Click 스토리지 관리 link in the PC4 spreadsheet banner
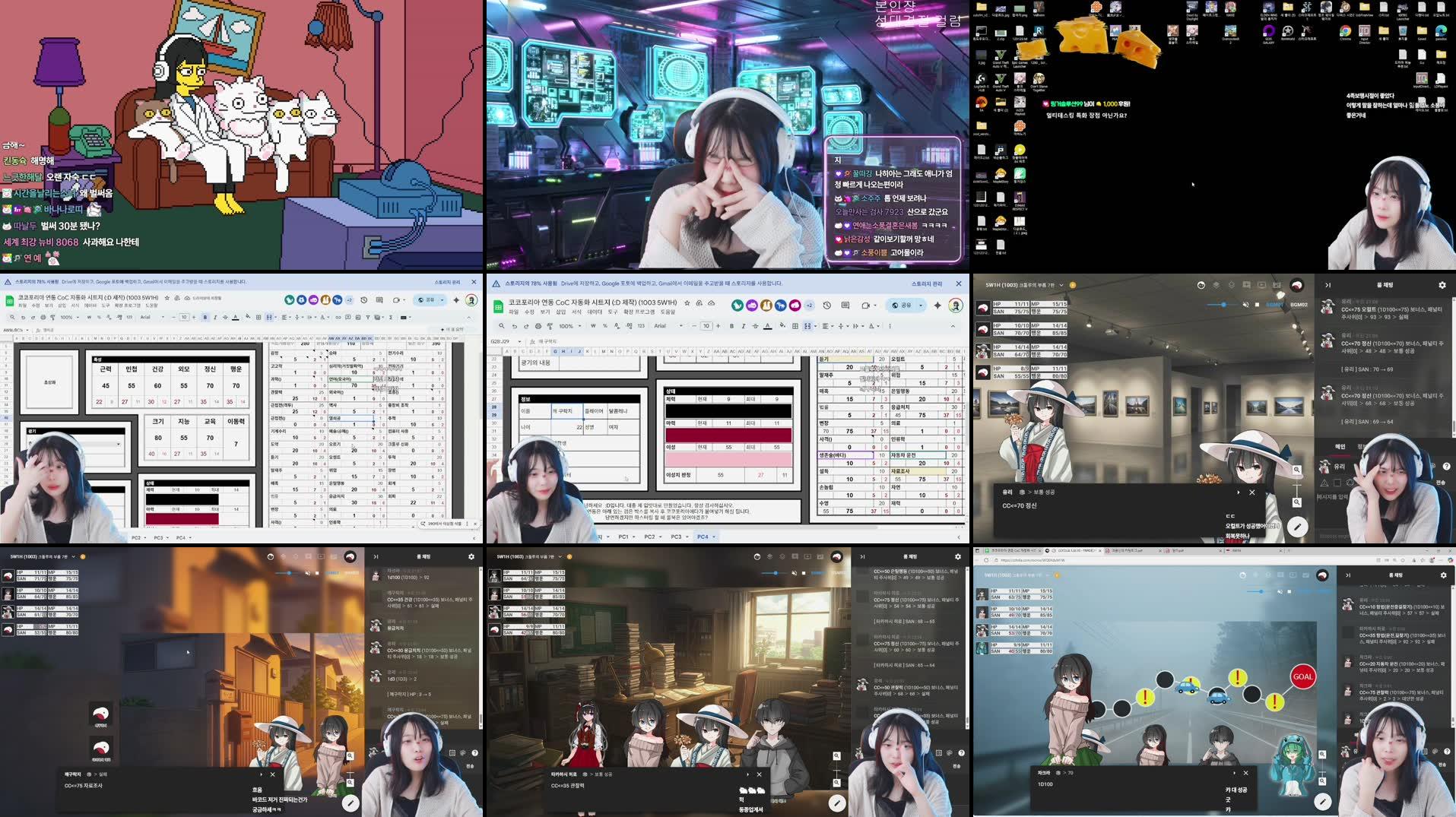1456x817 pixels. point(926,283)
